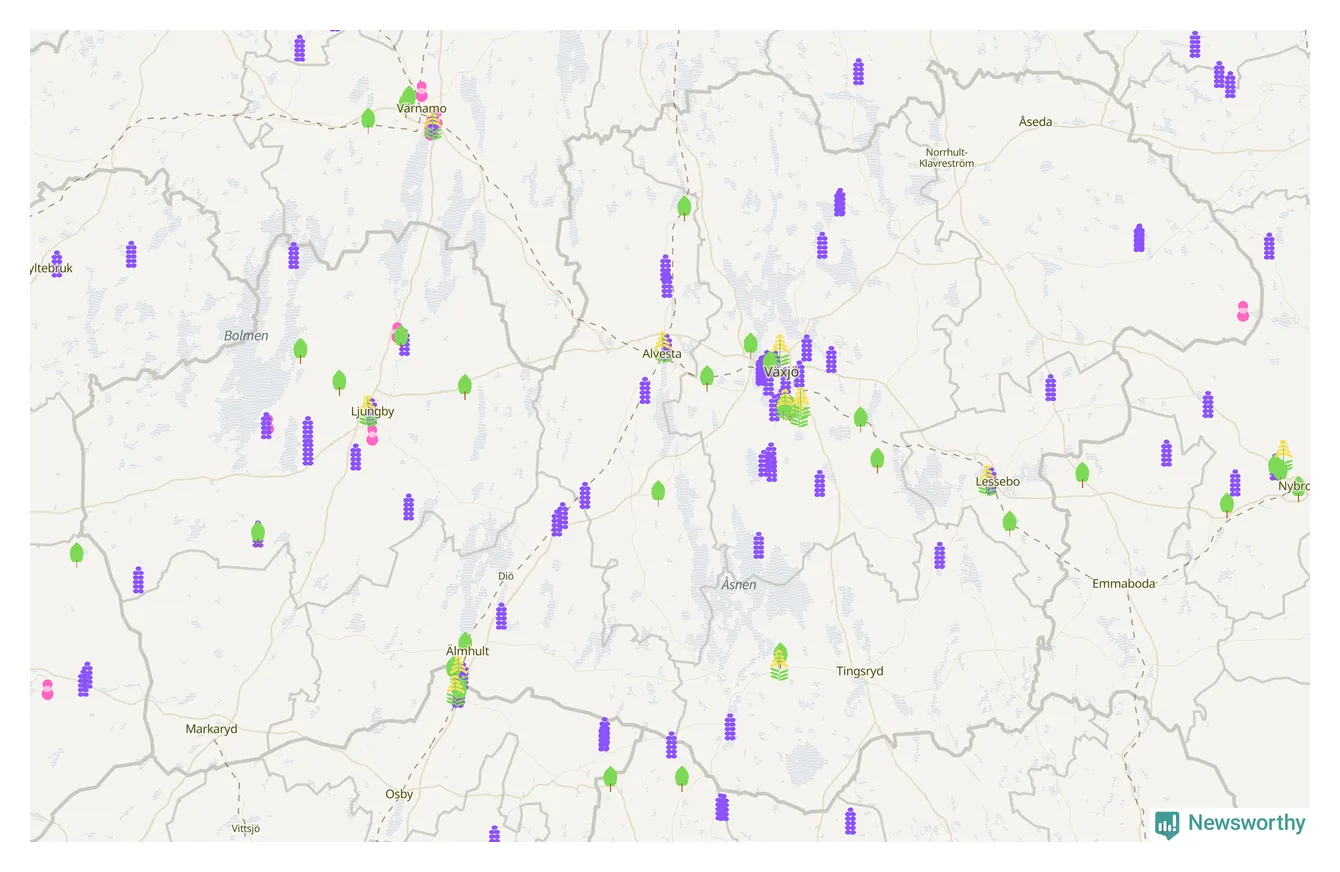Click the purple dot stack right of the Hyltebruk label

coord(131,255)
